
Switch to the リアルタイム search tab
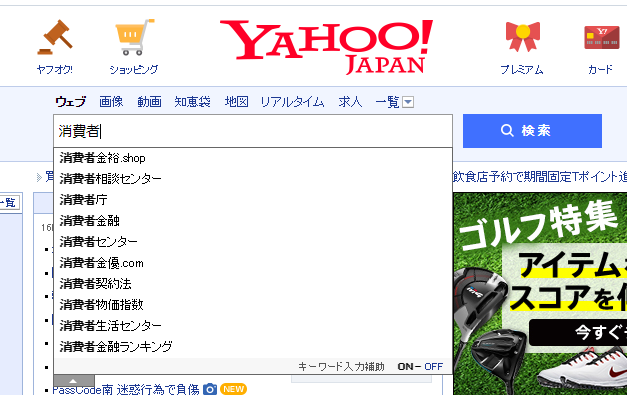click(292, 102)
